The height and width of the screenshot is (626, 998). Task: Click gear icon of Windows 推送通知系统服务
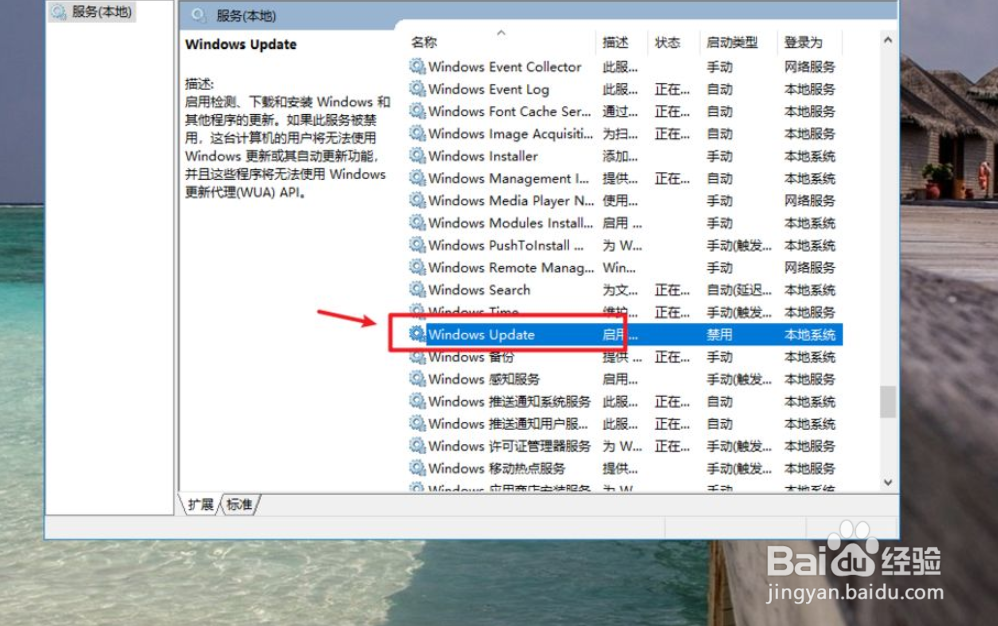click(x=417, y=401)
